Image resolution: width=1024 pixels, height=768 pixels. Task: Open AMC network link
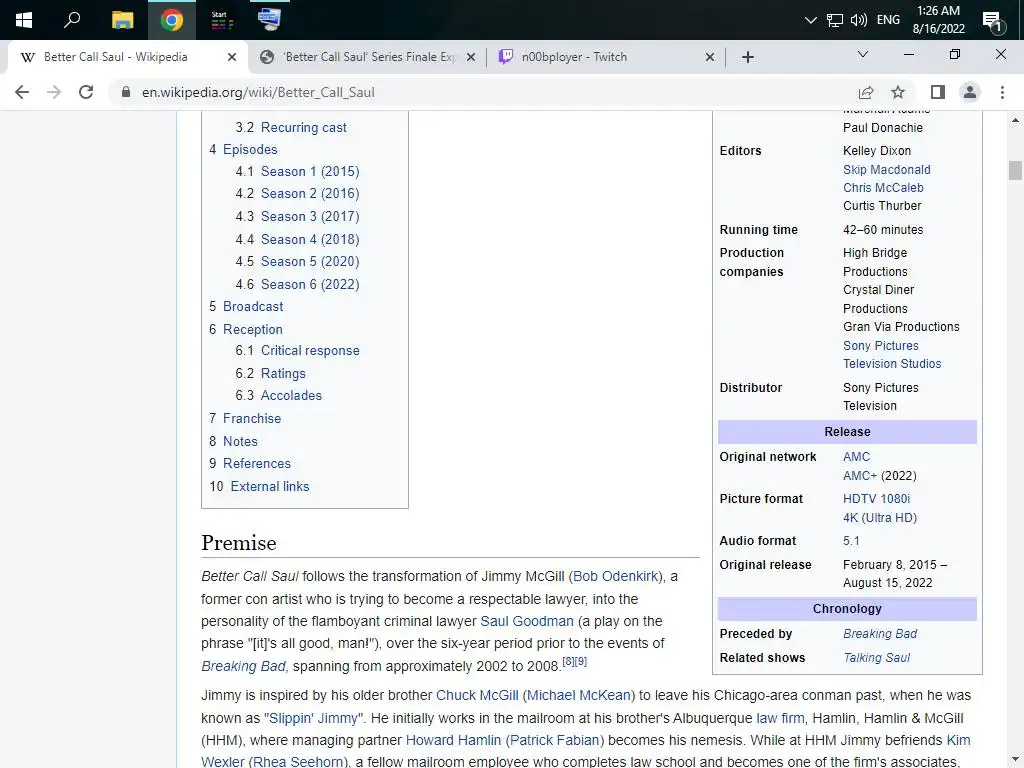coord(856,457)
